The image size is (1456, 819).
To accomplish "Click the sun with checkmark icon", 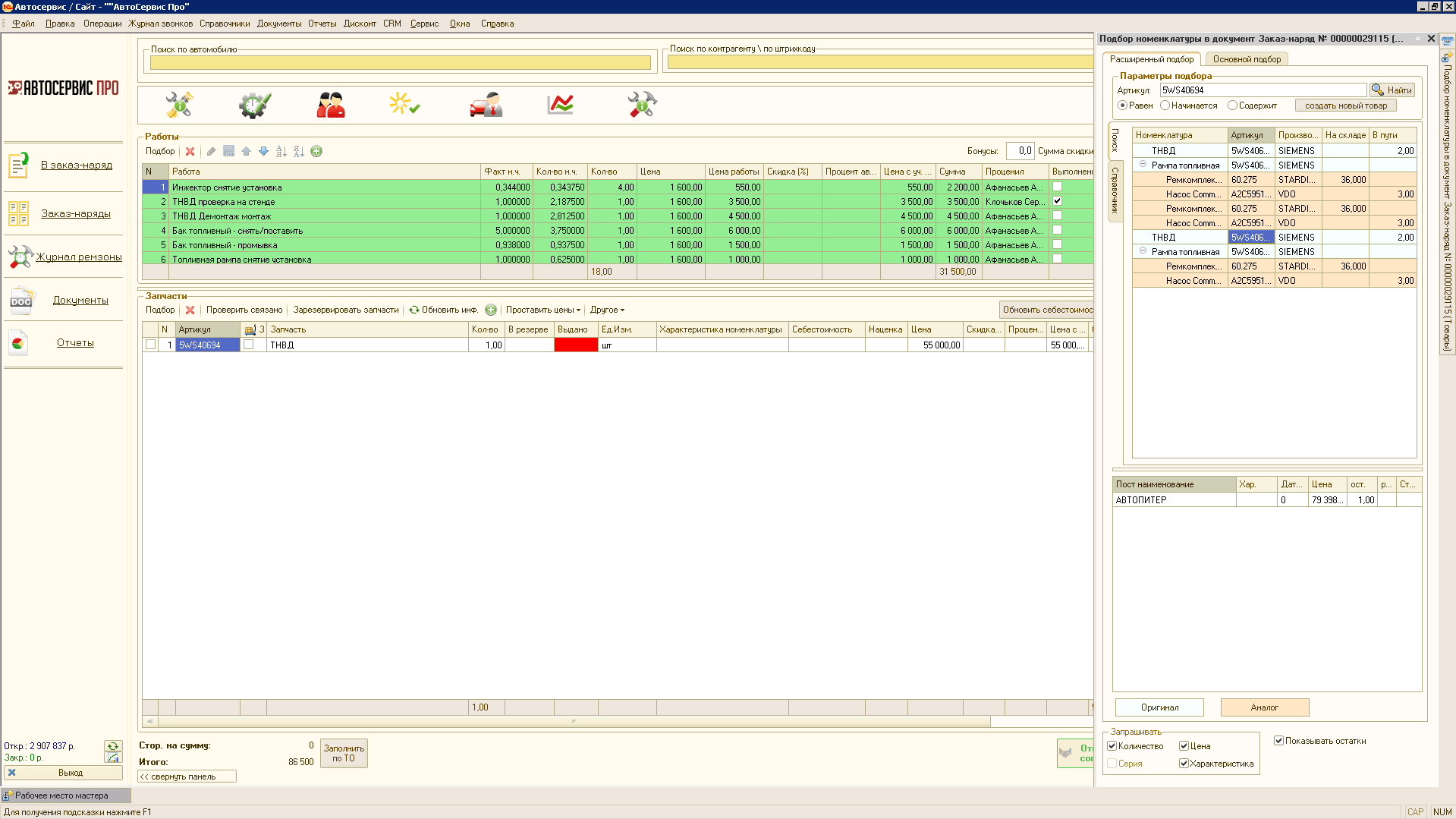I will click(404, 105).
